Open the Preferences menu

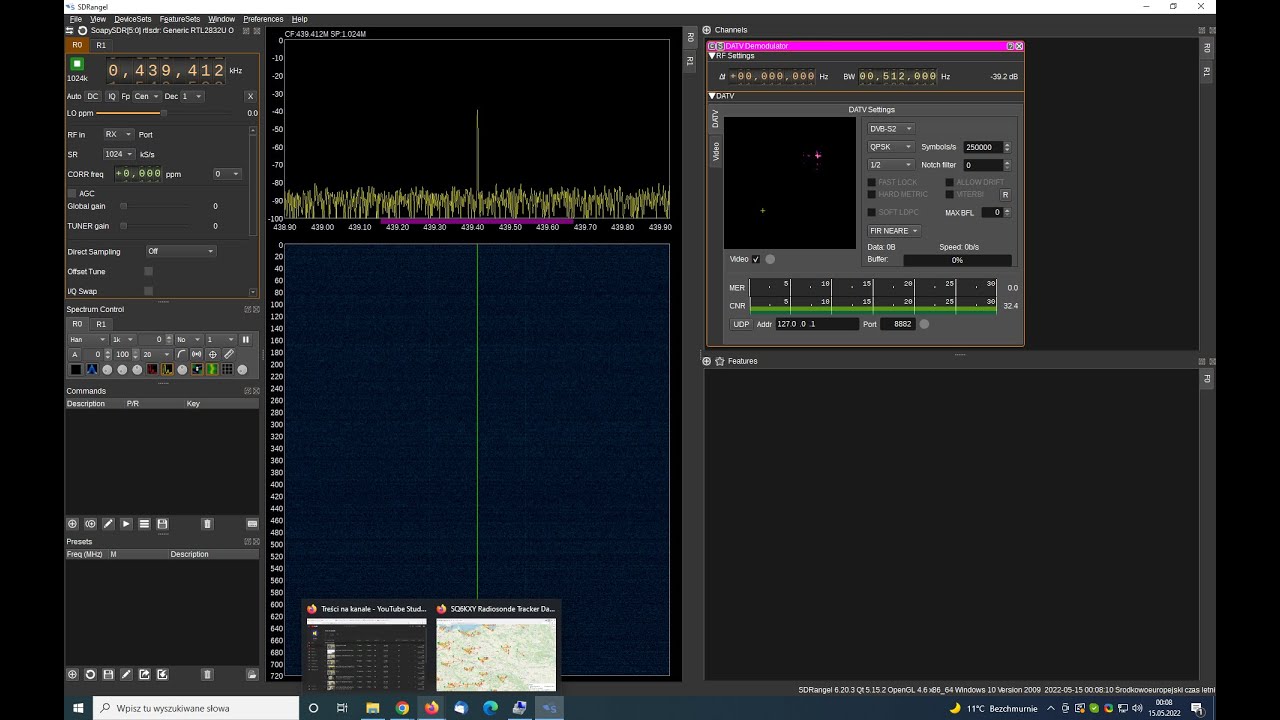point(263,19)
